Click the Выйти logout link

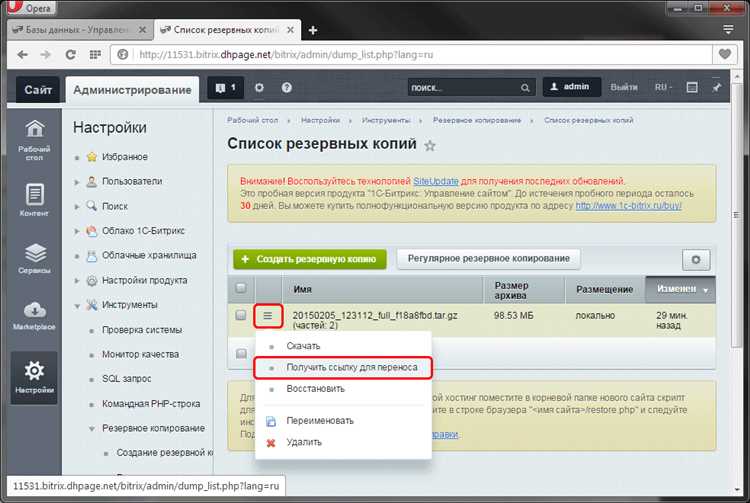pos(624,87)
